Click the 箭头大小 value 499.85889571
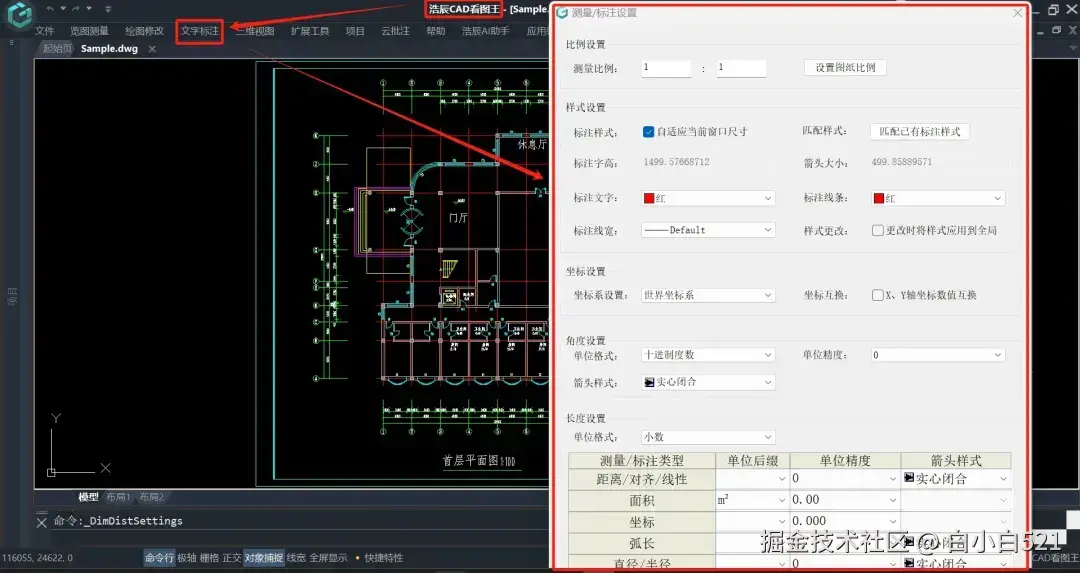 [x=902, y=163]
